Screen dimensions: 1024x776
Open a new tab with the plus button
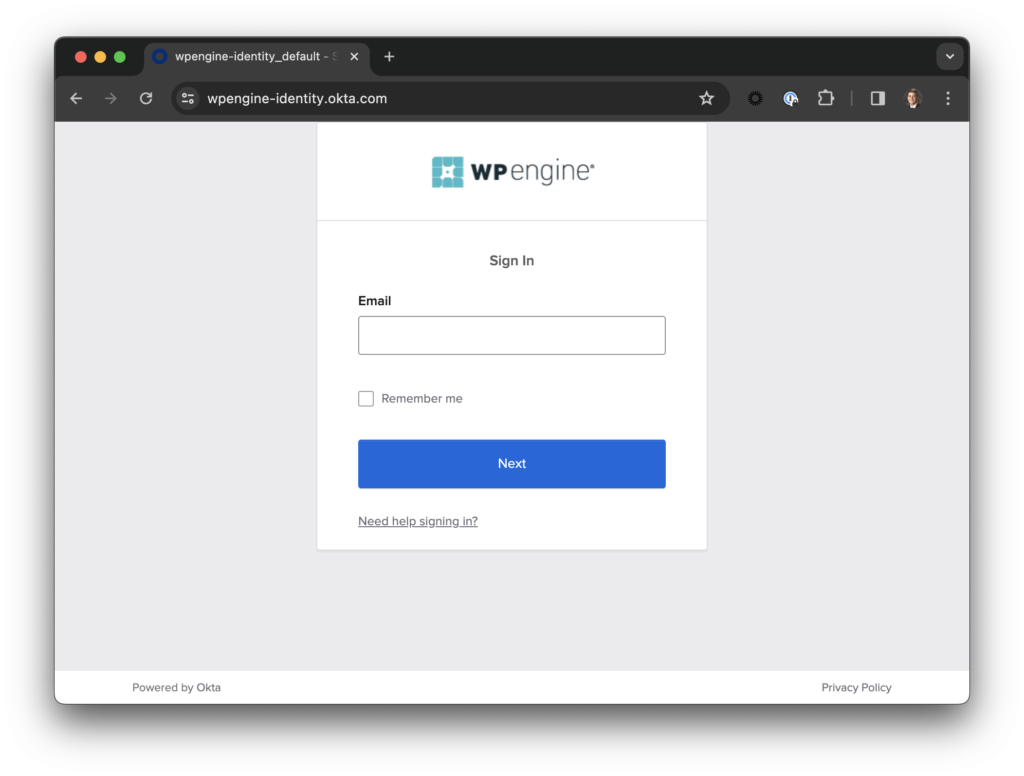(389, 57)
